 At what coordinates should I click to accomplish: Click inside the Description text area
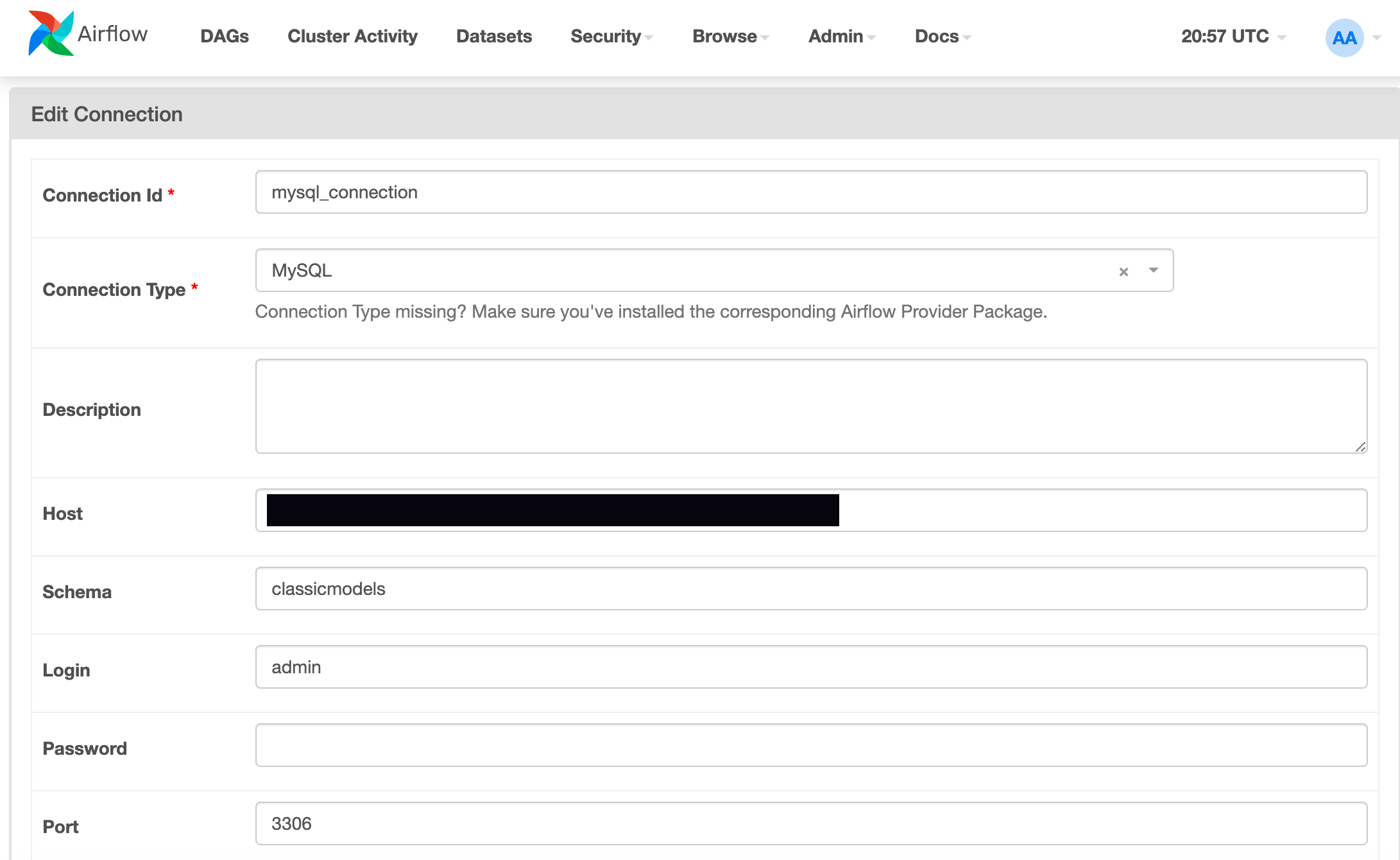pyautogui.click(x=810, y=406)
